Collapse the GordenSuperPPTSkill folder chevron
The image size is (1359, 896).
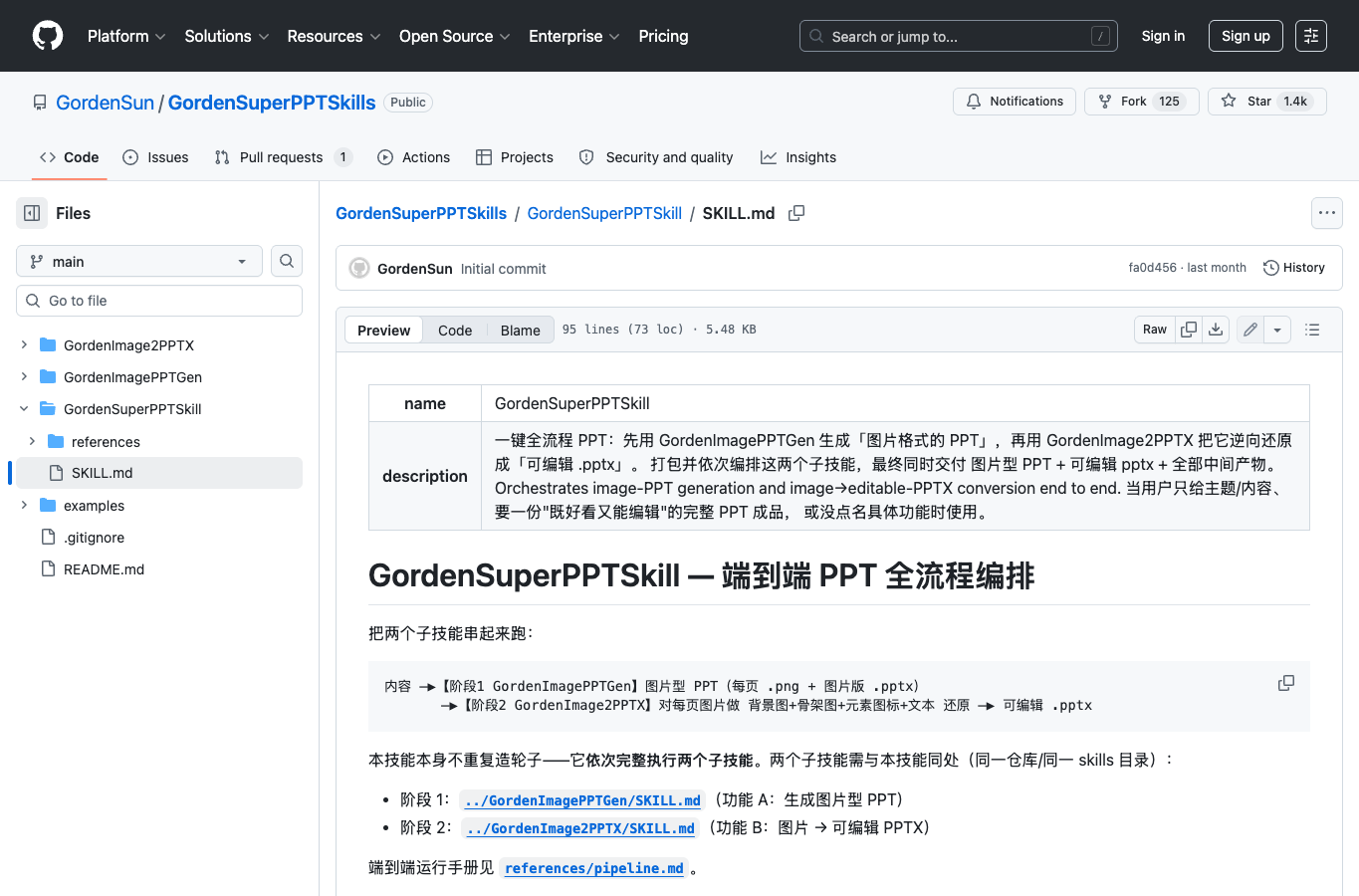24,409
